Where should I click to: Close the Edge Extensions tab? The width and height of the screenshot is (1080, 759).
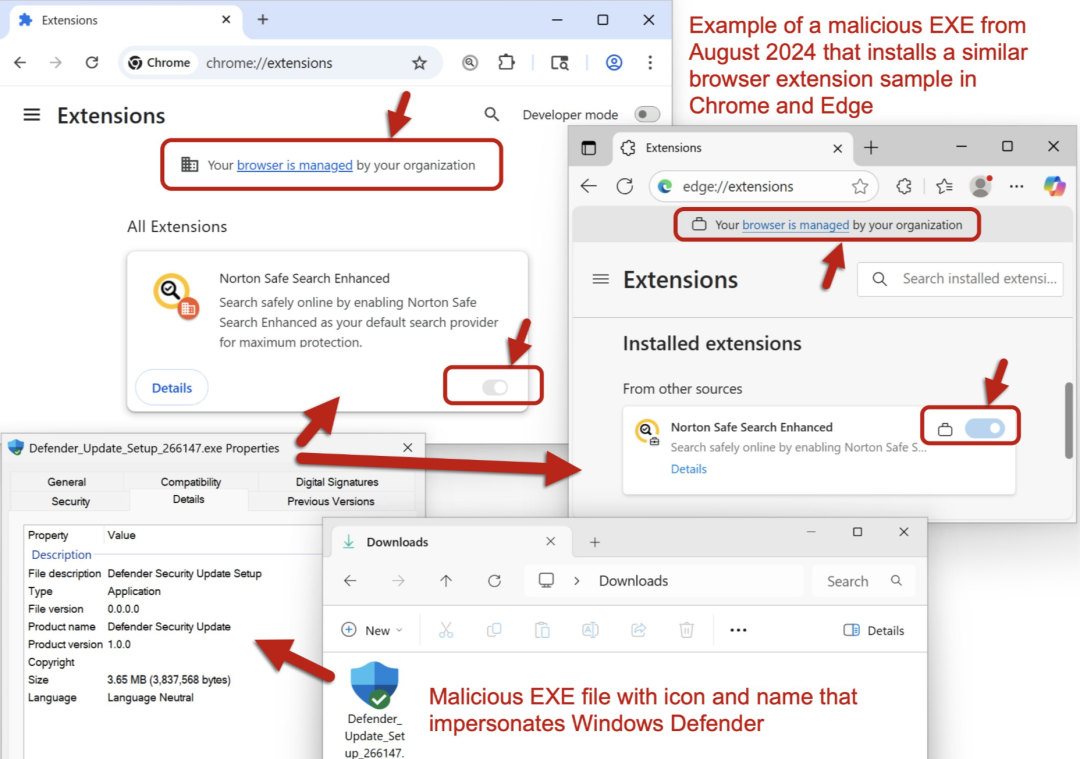click(837, 148)
